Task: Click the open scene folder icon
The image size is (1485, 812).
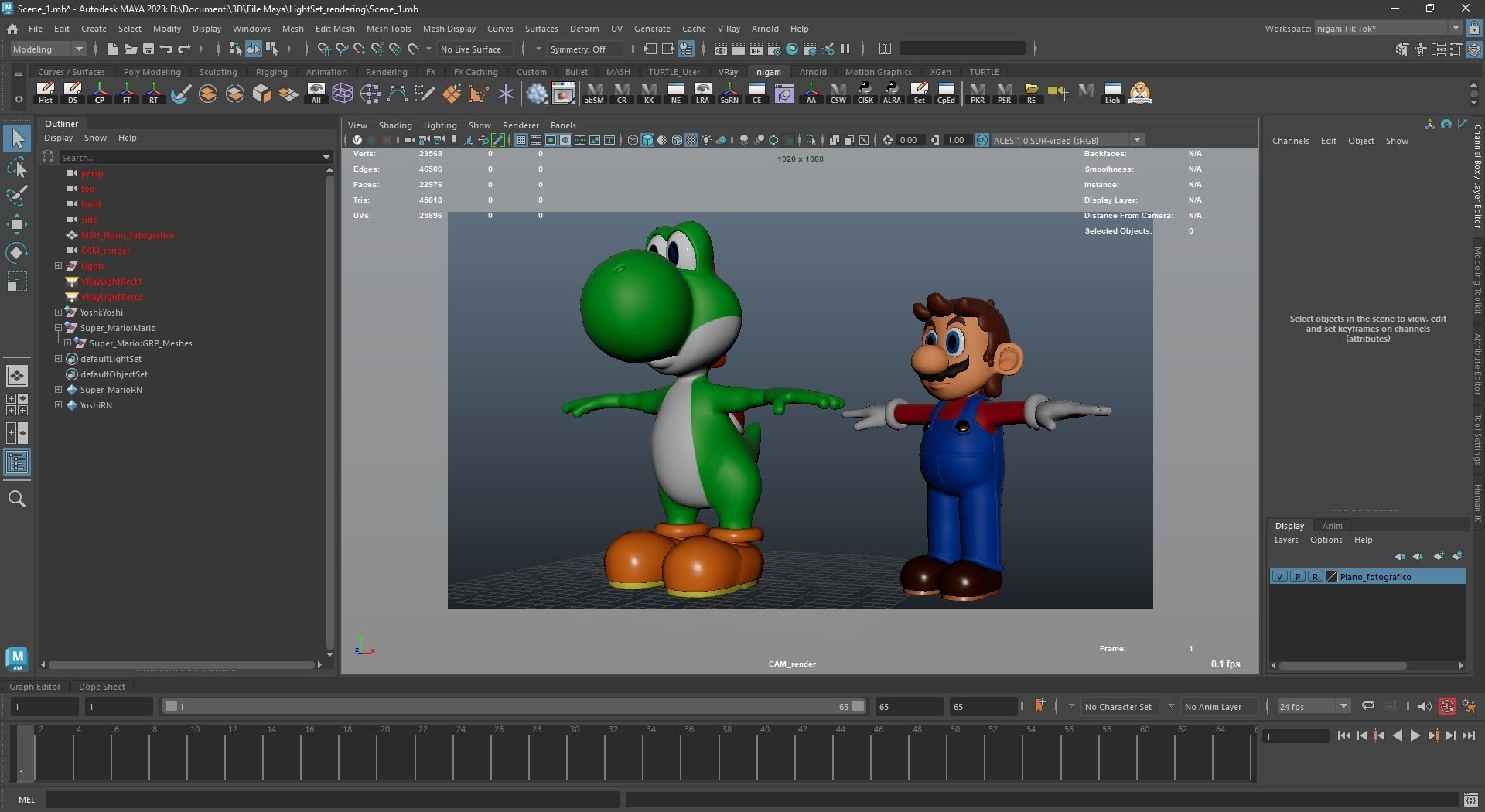Action: (131, 49)
